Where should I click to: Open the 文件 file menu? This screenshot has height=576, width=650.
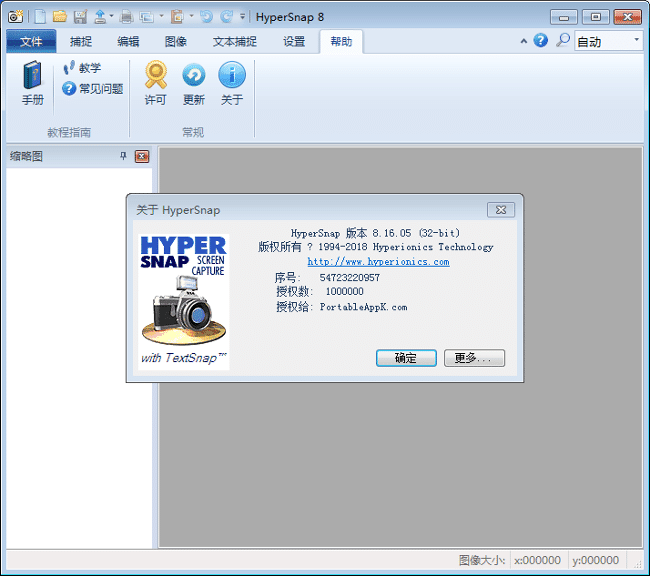pyautogui.click(x=31, y=41)
